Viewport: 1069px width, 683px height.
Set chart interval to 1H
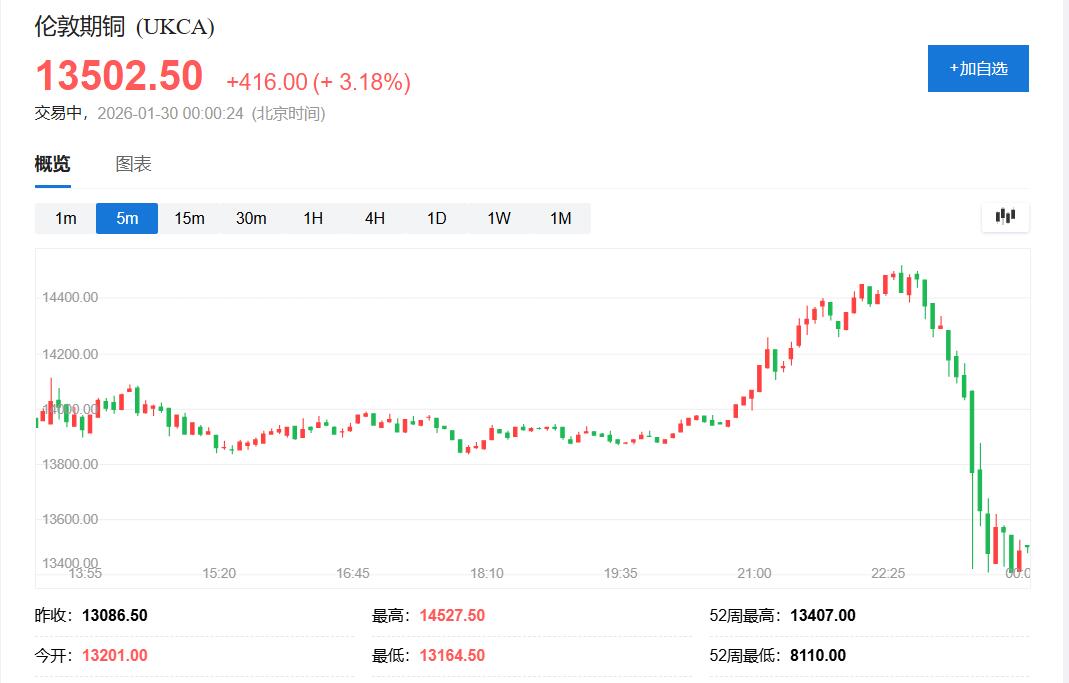313,218
